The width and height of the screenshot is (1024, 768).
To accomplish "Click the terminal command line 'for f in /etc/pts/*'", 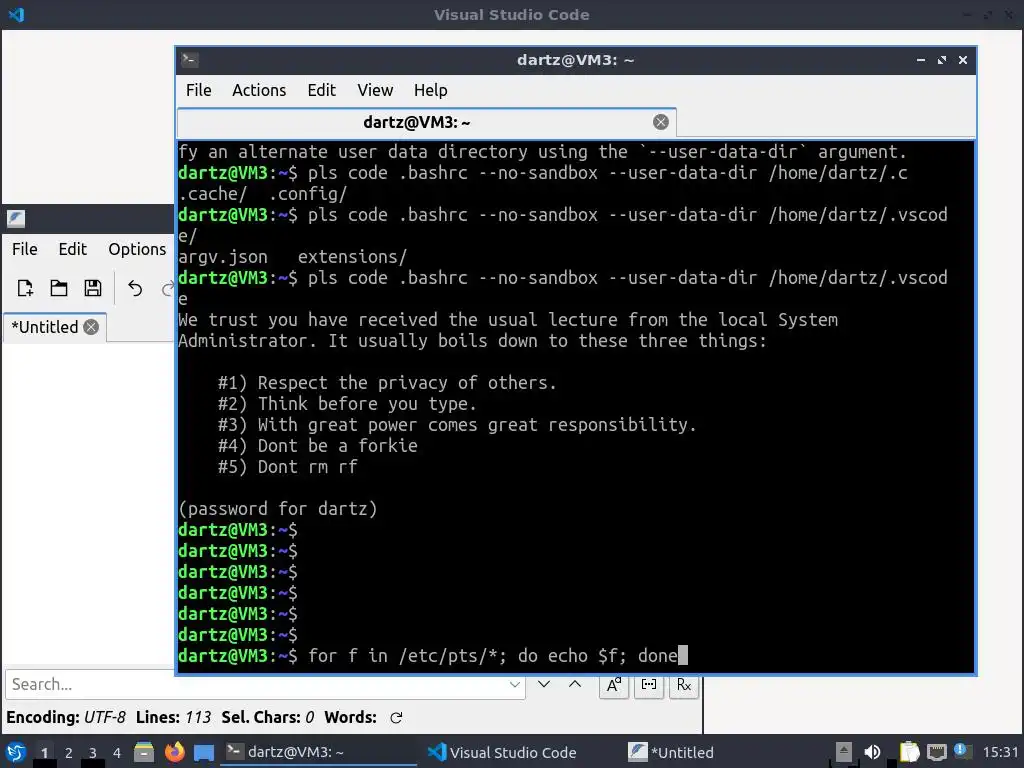I will pos(493,655).
